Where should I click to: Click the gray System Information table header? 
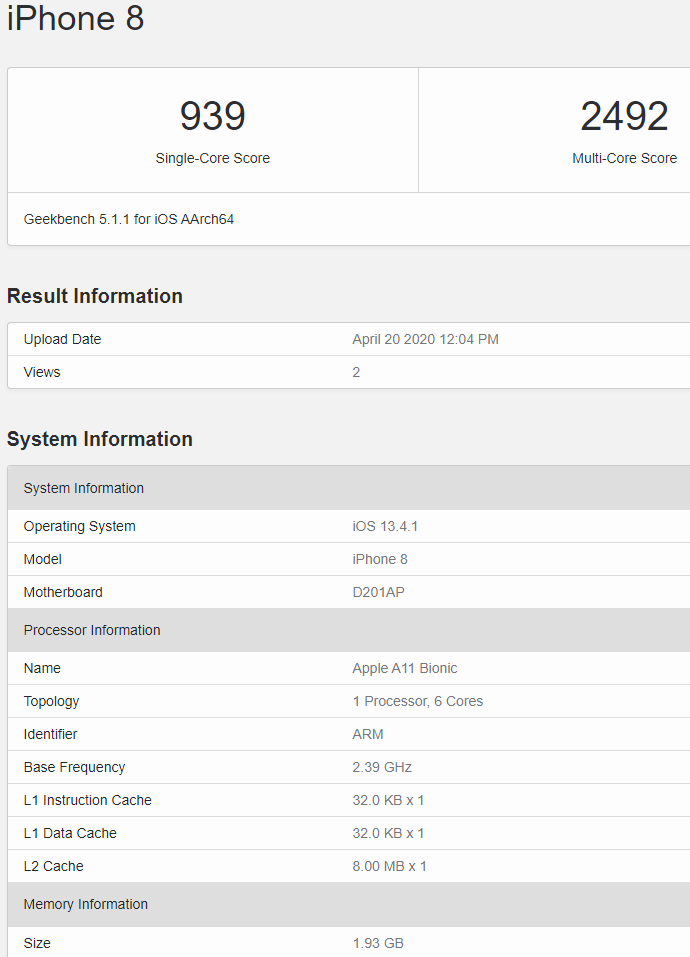pyautogui.click(x=348, y=488)
